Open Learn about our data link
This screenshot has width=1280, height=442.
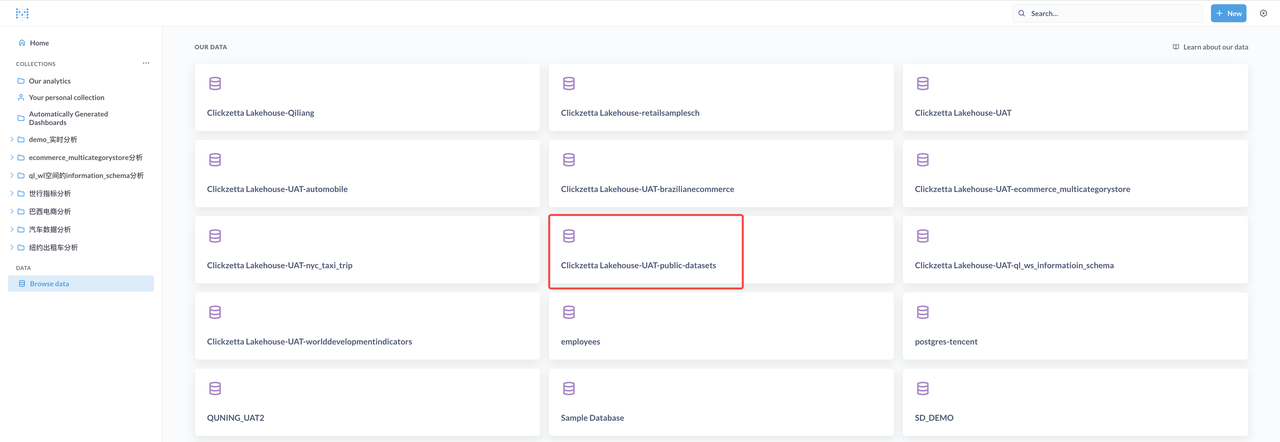click(x=1215, y=47)
